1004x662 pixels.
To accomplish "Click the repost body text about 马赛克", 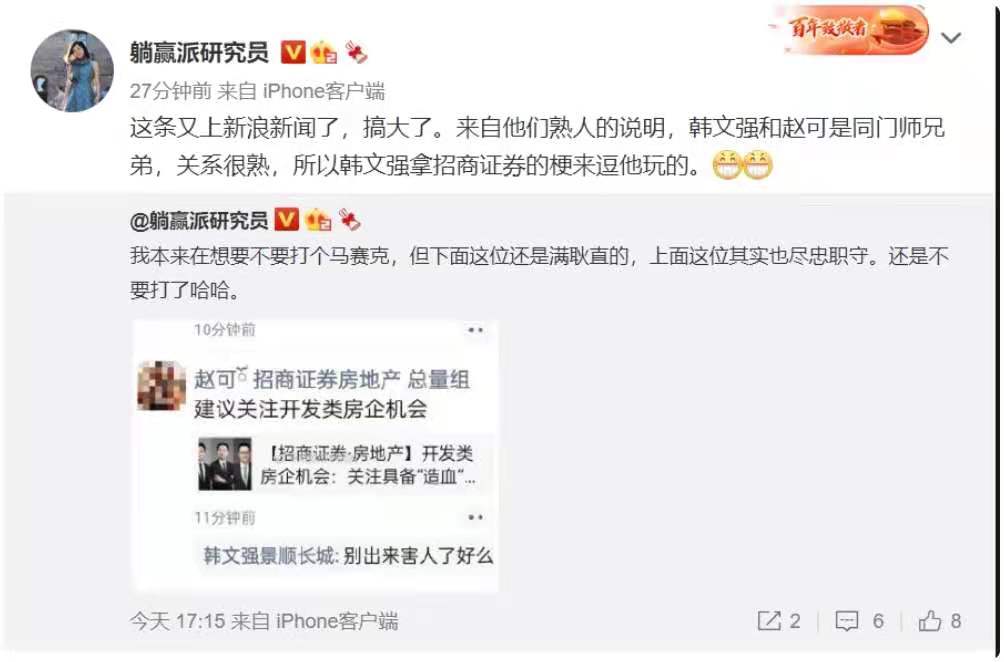I will (x=539, y=273).
